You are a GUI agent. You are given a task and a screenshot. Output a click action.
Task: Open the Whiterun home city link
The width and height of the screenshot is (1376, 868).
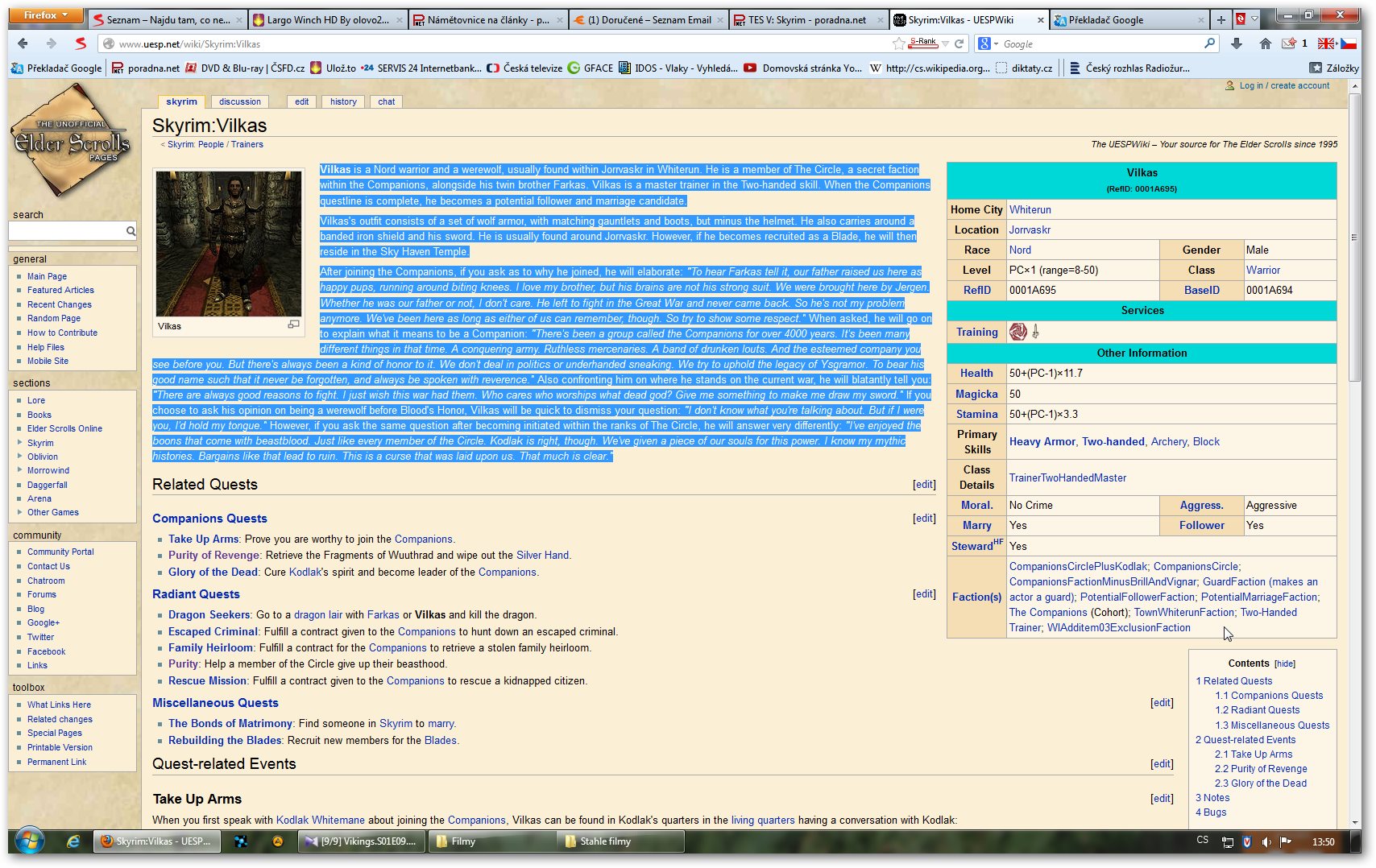point(1030,209)
